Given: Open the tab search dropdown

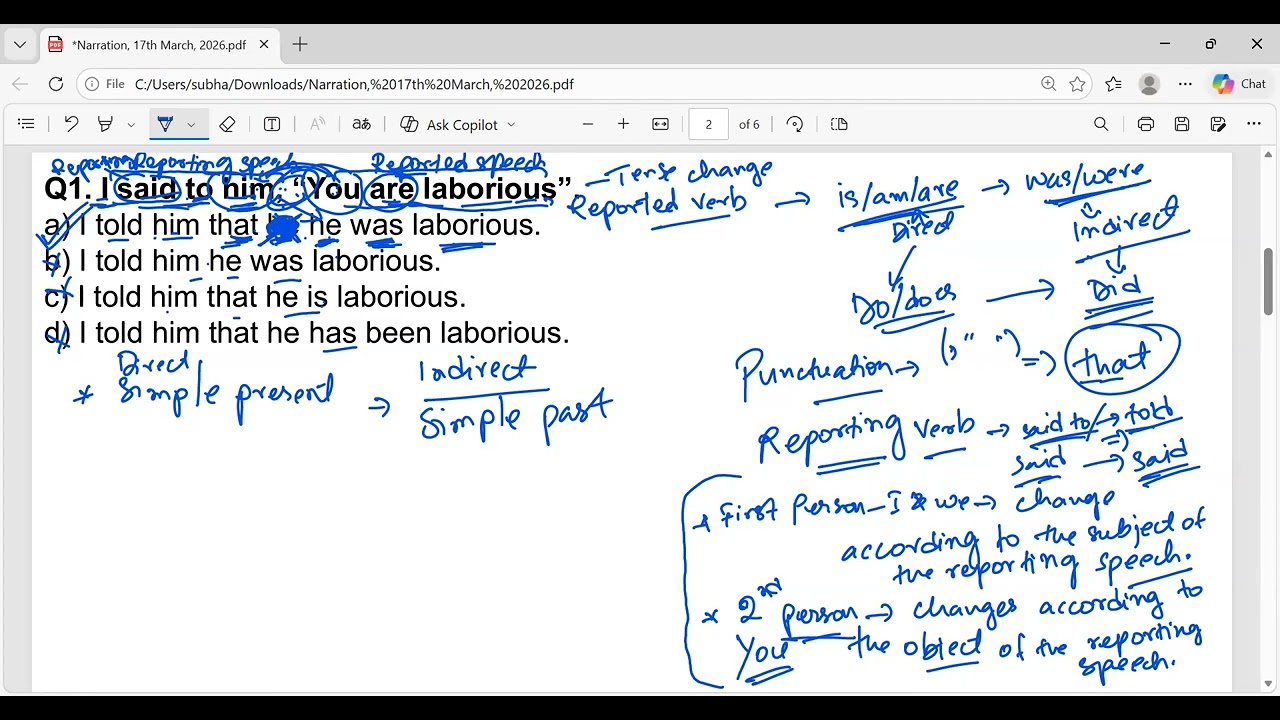Looking at the screenshot, I should click(x=20, y=44).
